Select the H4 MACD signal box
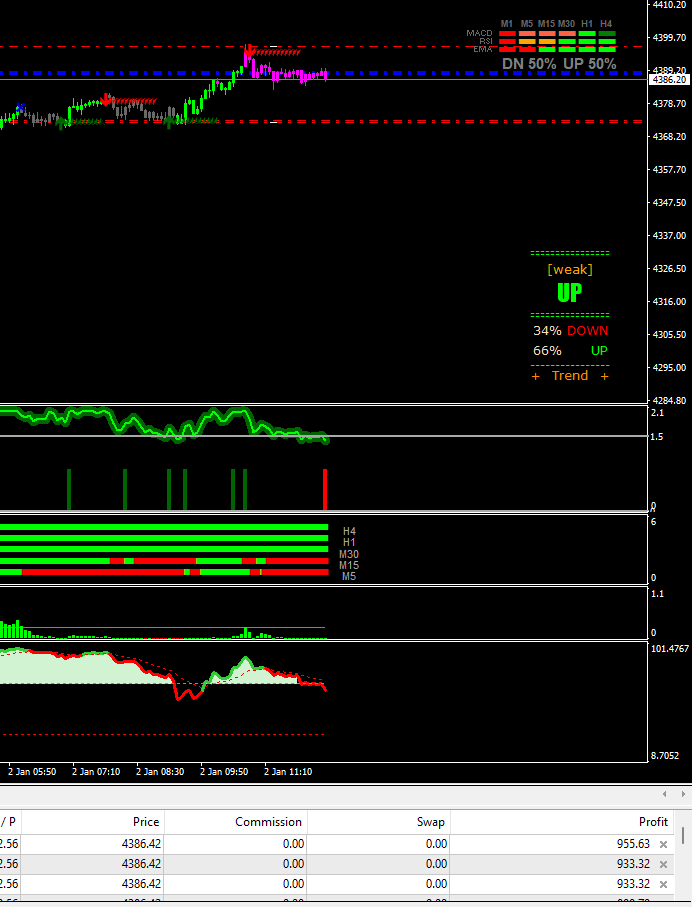Viewport: 692px width, 907px height. coord(606,34)
